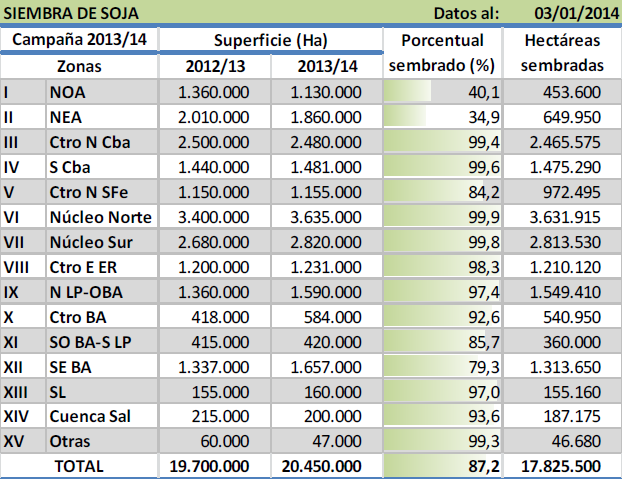The height and width of the screenshot is (479, 622).
Task: Select the 2012/13 sub-header cell
Action: coord(213,66)
